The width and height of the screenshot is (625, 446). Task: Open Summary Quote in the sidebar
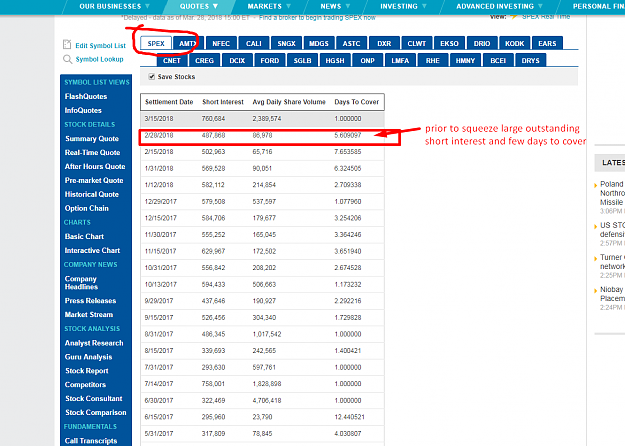[92, 139]
